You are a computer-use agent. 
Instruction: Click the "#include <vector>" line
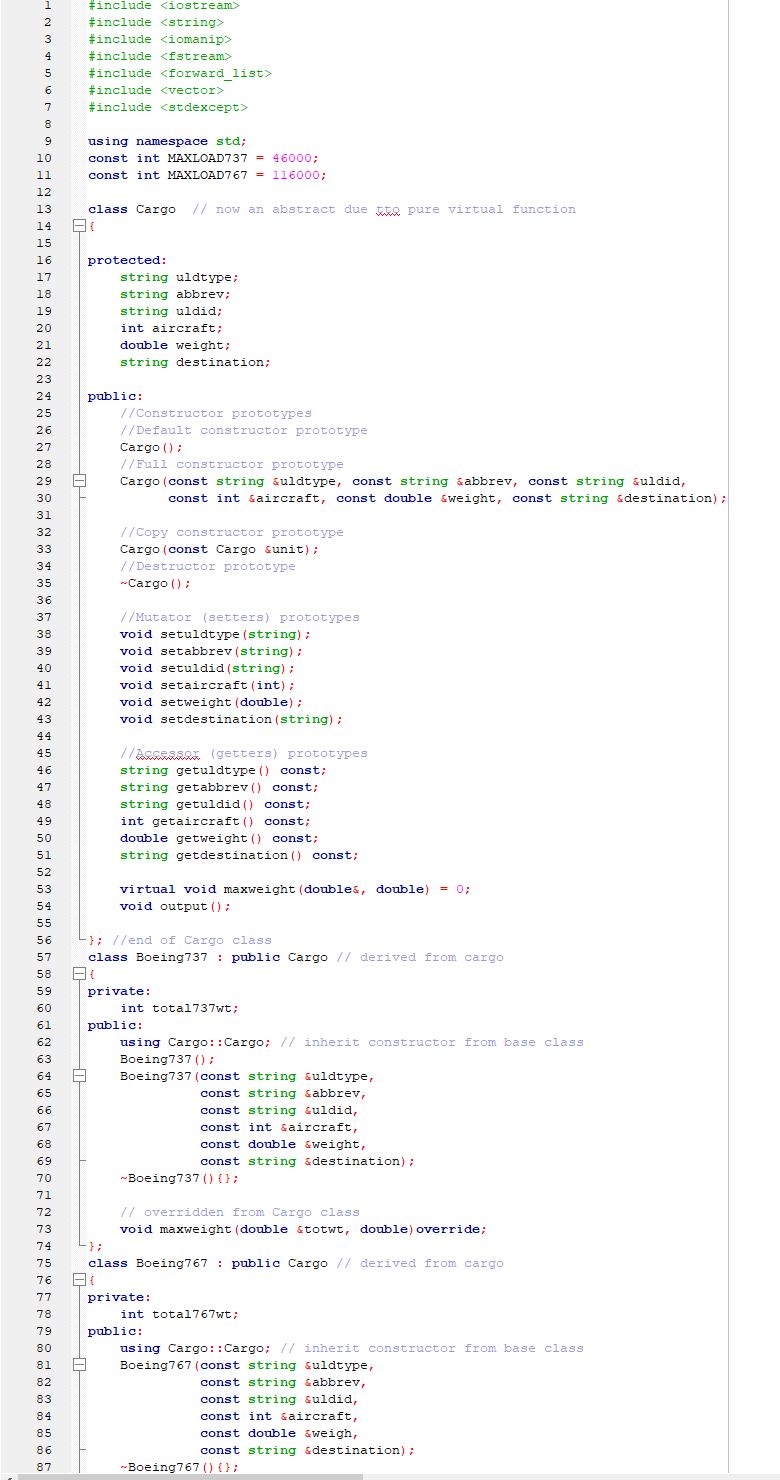click(156, 90)
